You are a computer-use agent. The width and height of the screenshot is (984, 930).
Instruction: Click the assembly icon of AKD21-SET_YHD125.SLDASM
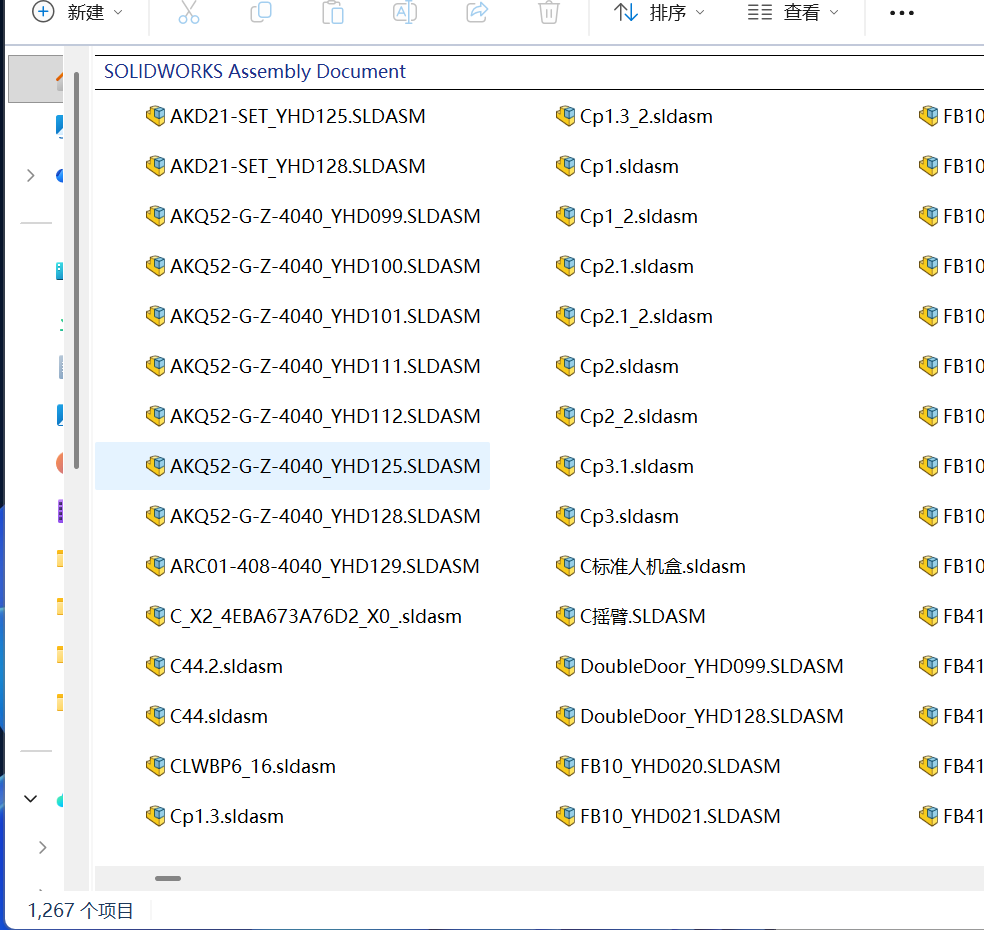coord(155,116)
